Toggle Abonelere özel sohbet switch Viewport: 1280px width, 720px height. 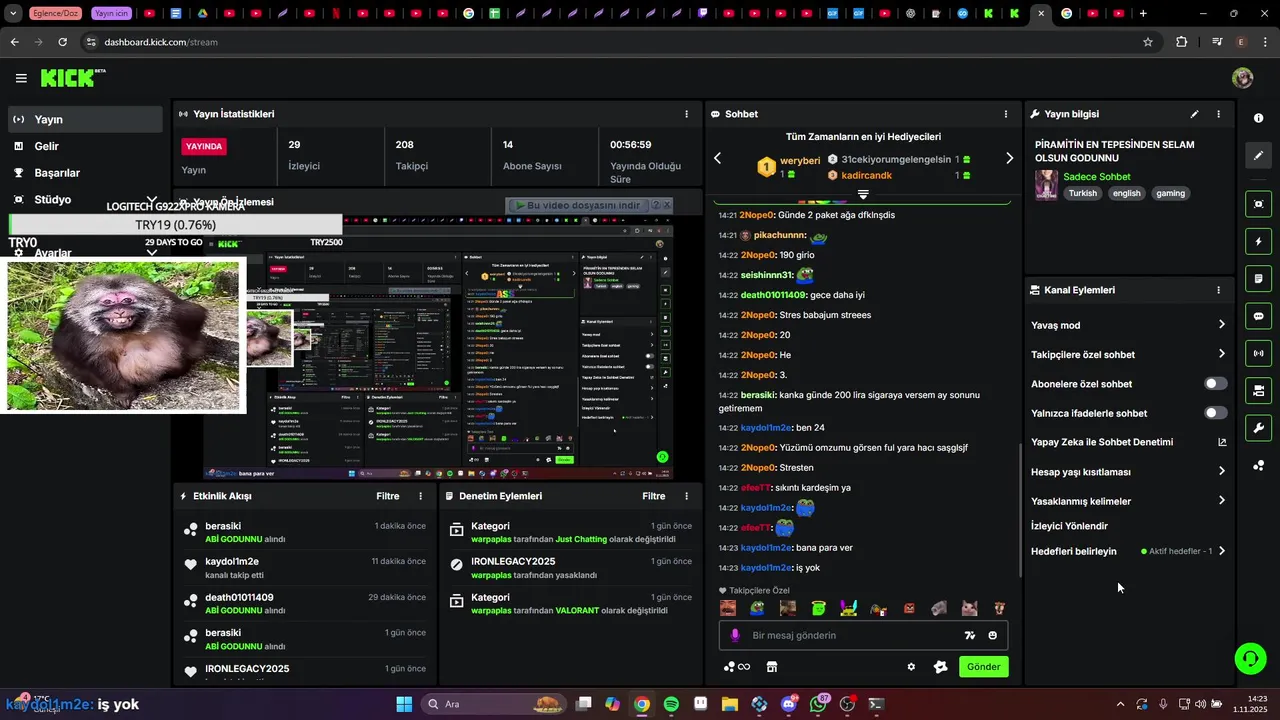1216,383
